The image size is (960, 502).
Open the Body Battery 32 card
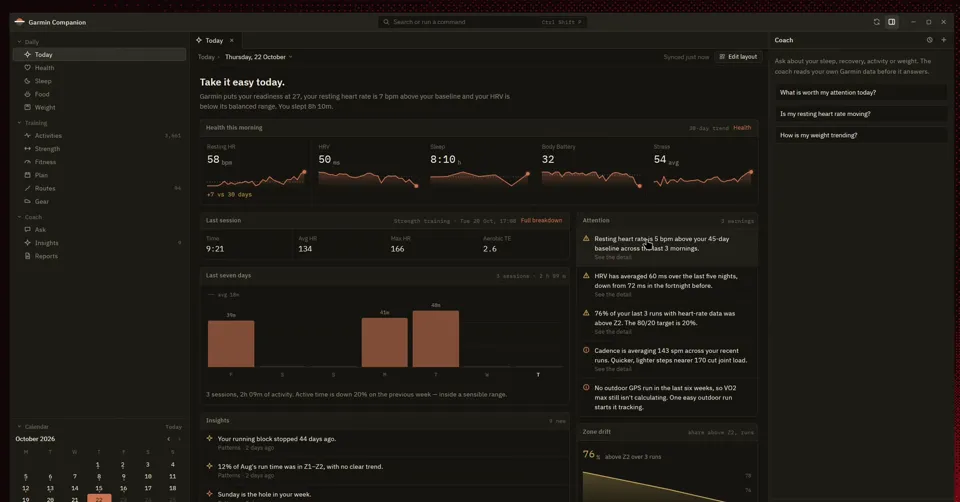tap(591, 171)
